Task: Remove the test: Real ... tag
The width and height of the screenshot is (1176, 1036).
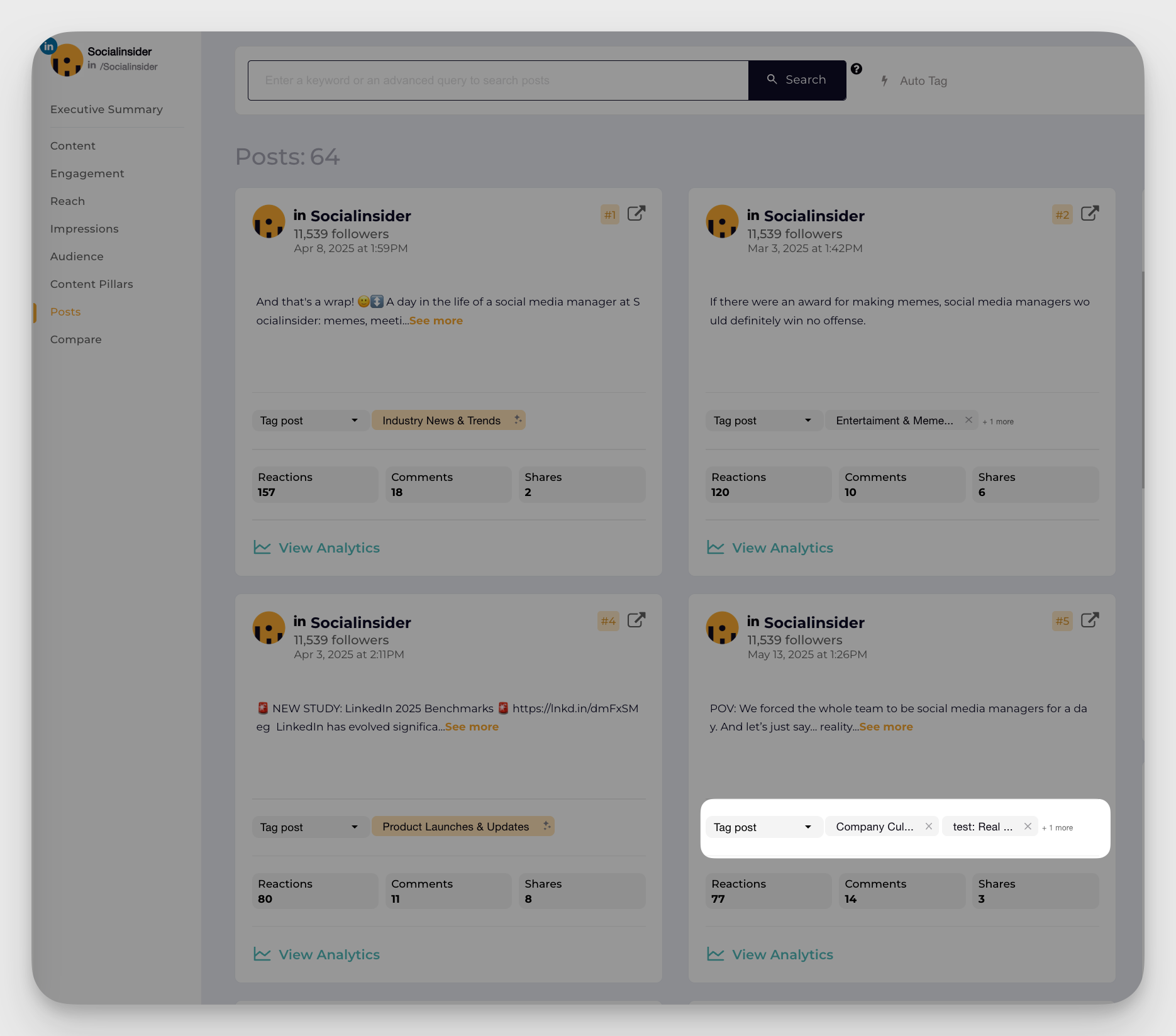Action: (1028, 827)
